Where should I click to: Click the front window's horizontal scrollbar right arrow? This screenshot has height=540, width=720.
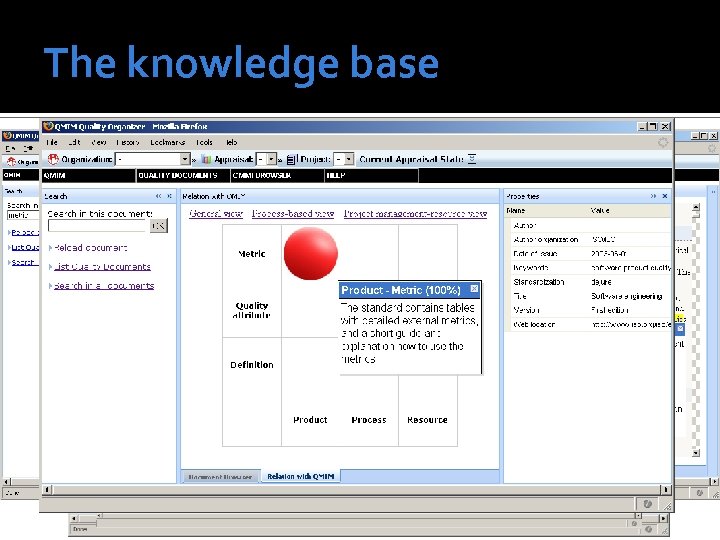click(x=665, y=489)
